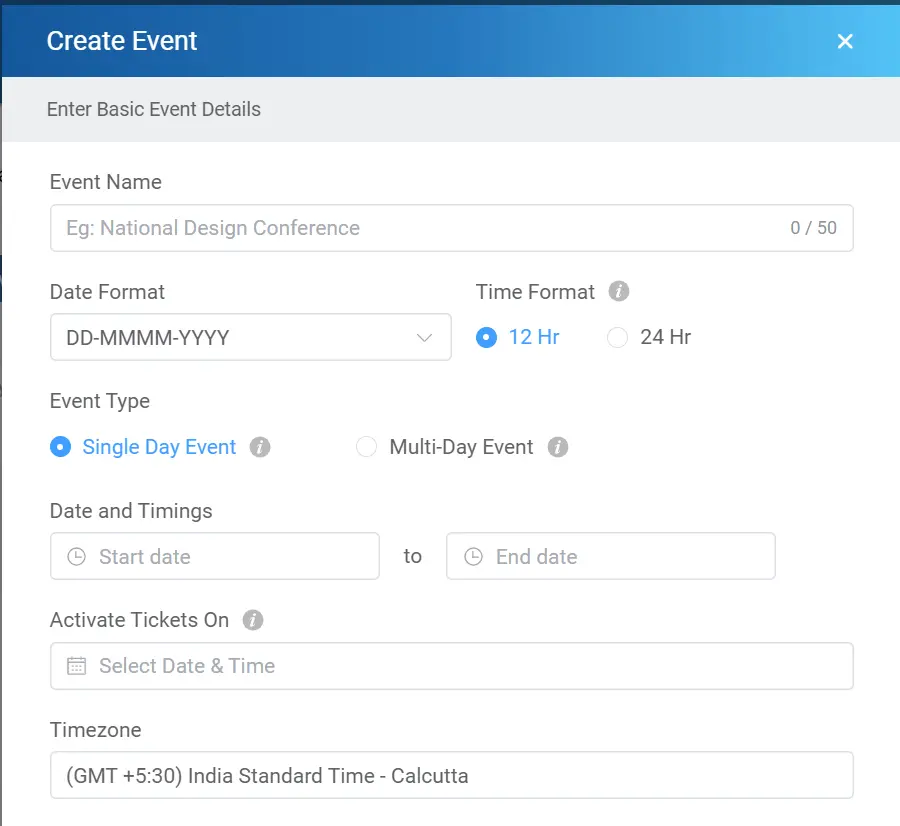Image resolution: width=900 pixels, height=826 pixels.
Task: Open the Date Format dropdown
Action: coord(250,337)
